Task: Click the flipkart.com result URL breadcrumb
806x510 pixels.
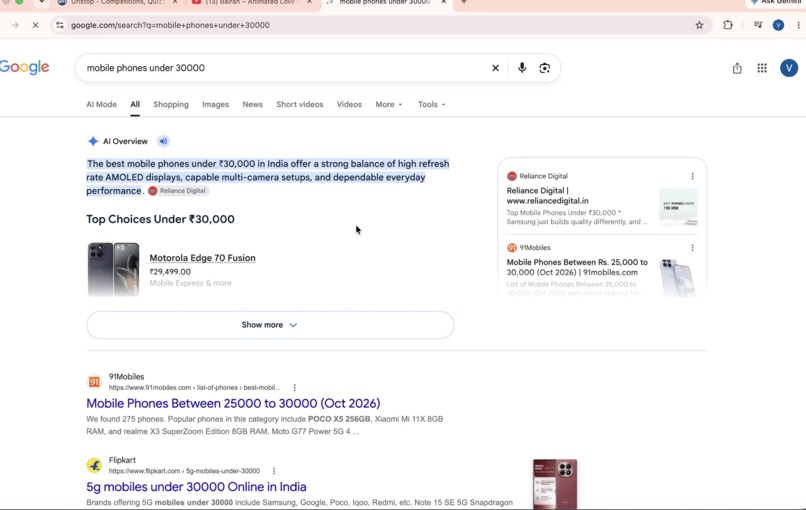Action: click(x=184, y=471)
